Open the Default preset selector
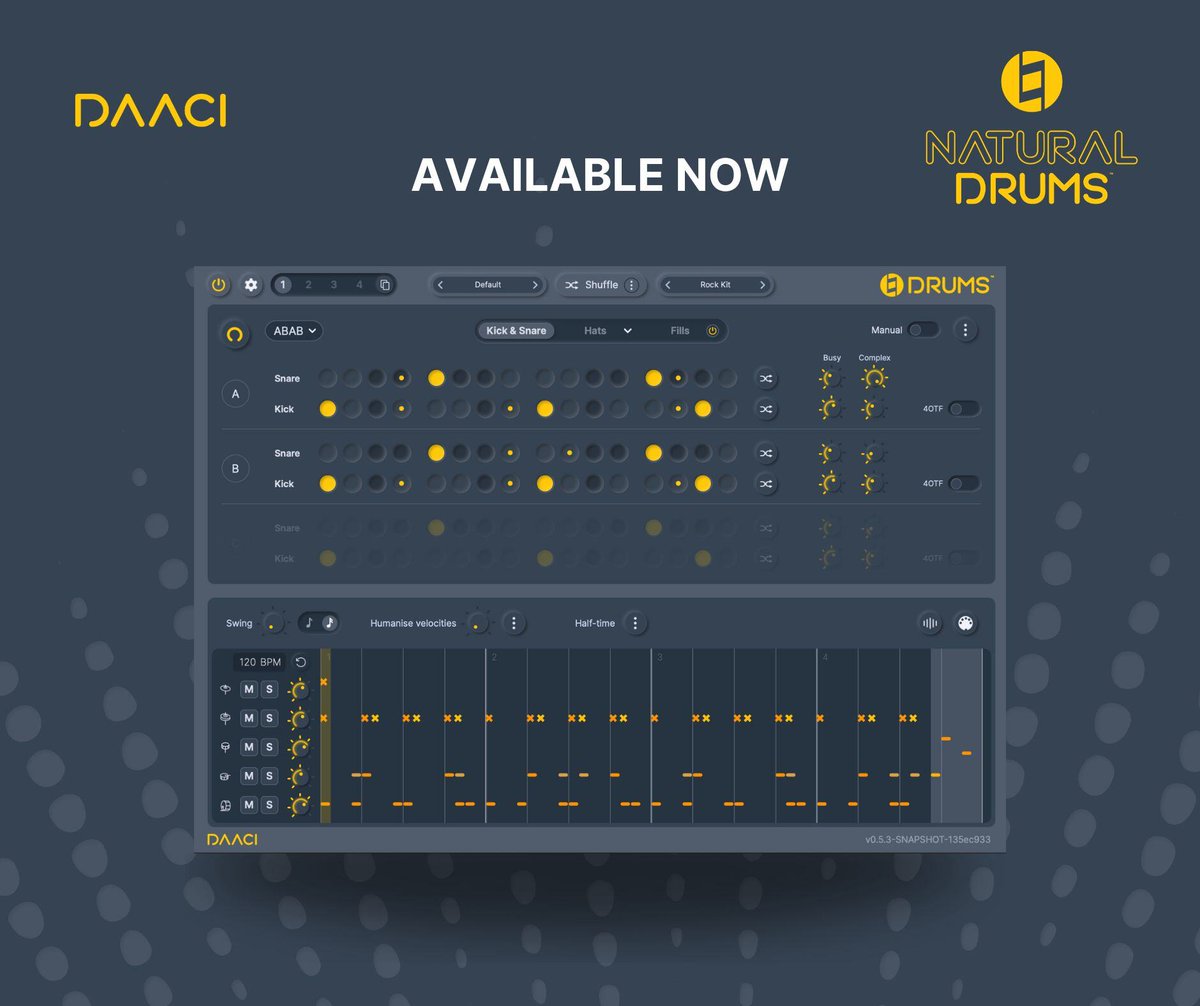 point(488,285)
